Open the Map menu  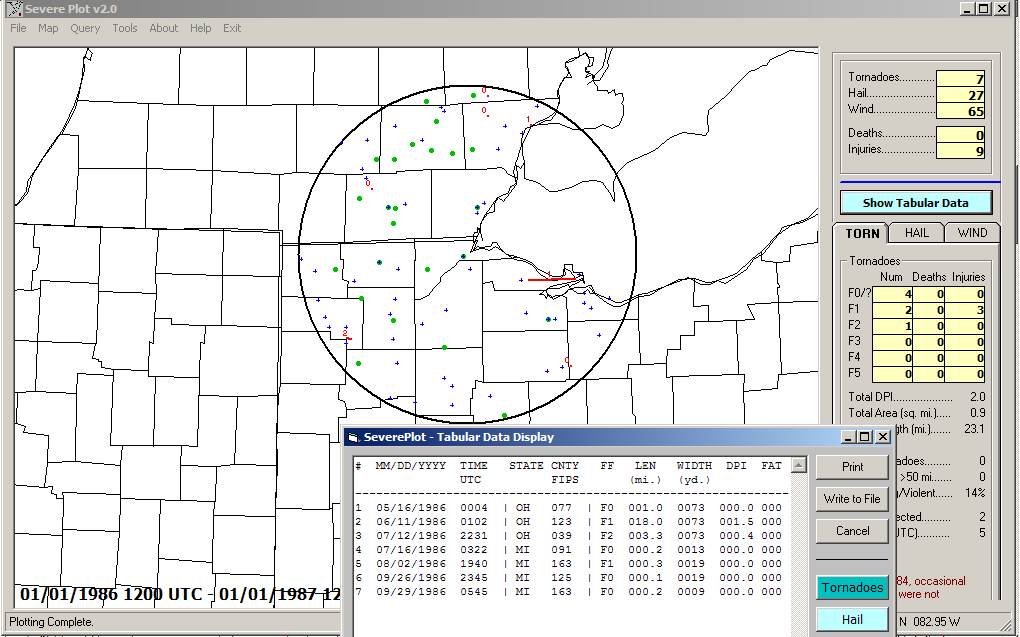coord(48,28)
